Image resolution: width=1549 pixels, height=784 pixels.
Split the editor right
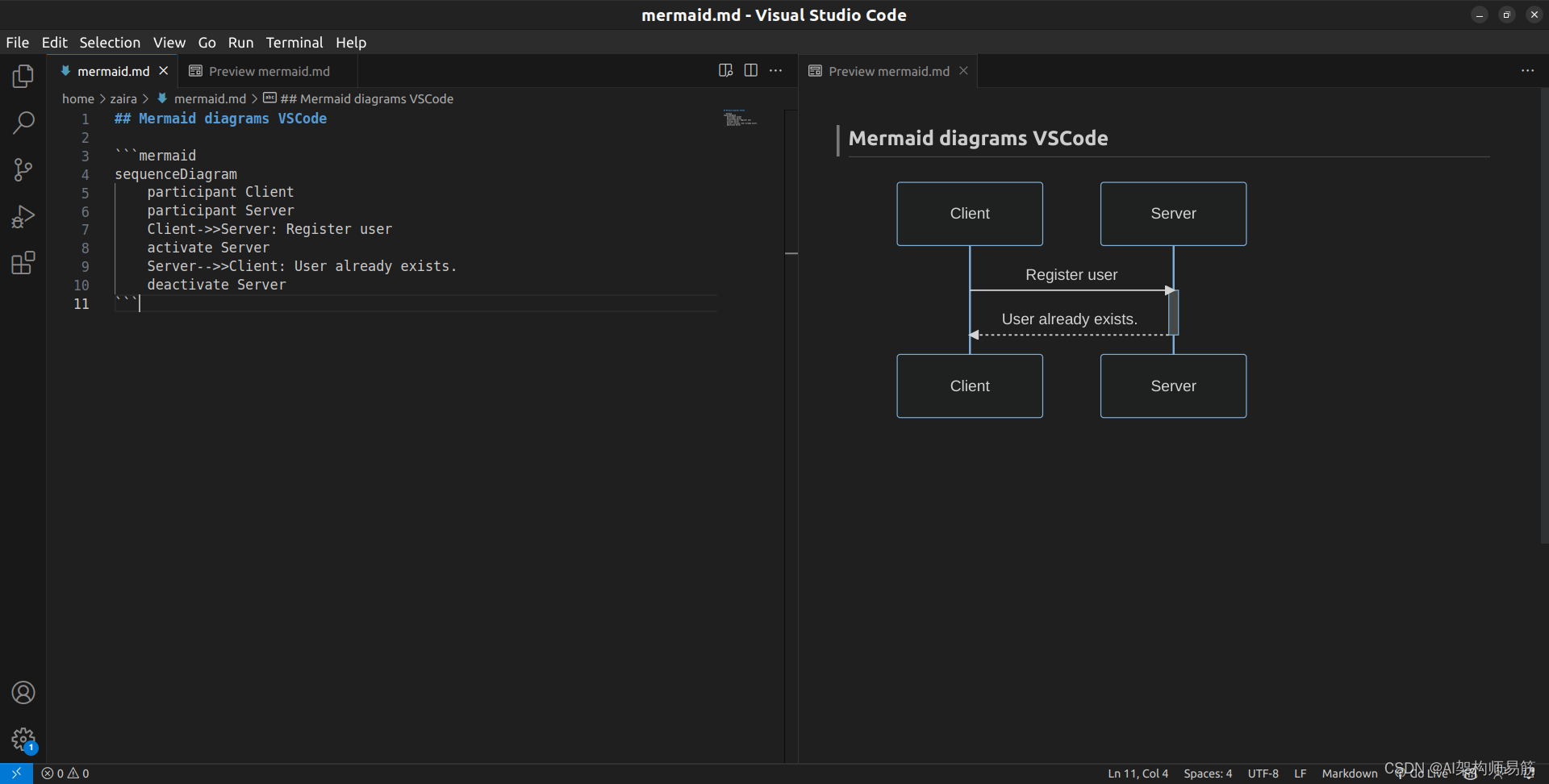tap(751, 71)
